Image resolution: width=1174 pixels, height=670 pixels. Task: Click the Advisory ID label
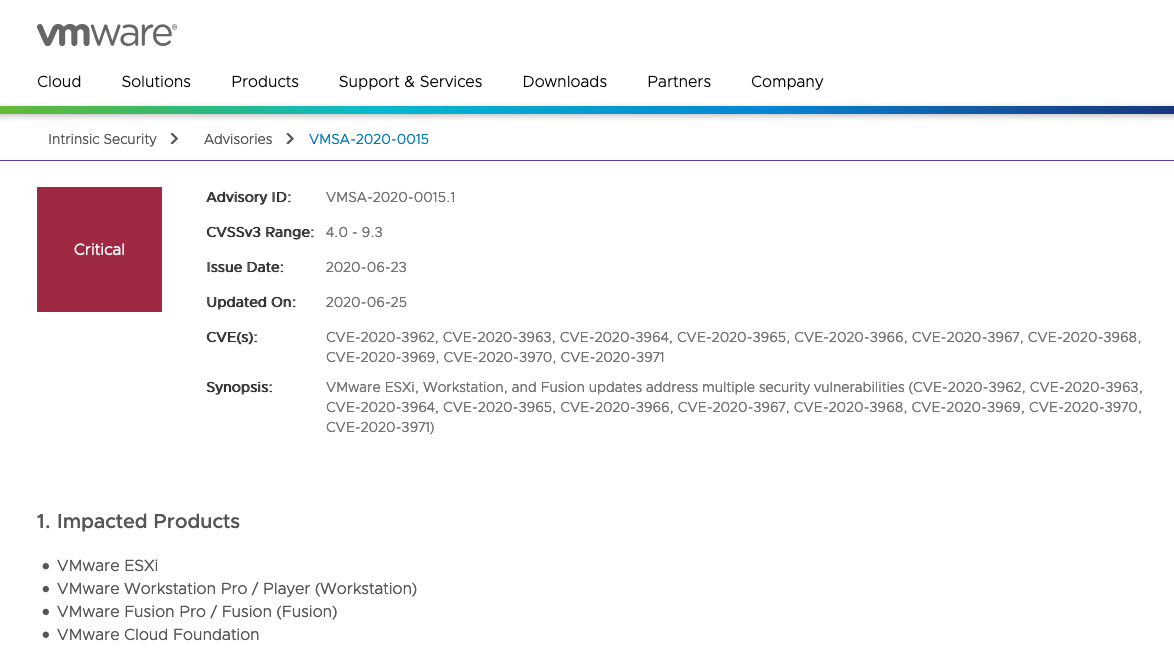249,197
